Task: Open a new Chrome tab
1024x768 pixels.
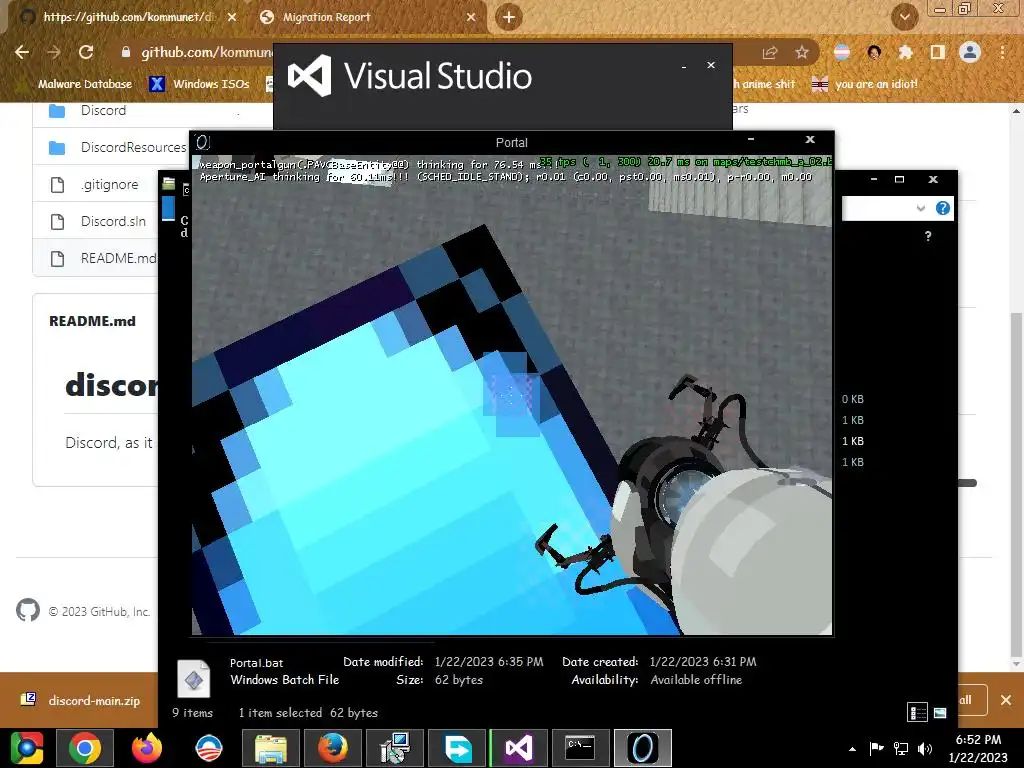Action: 509,17
